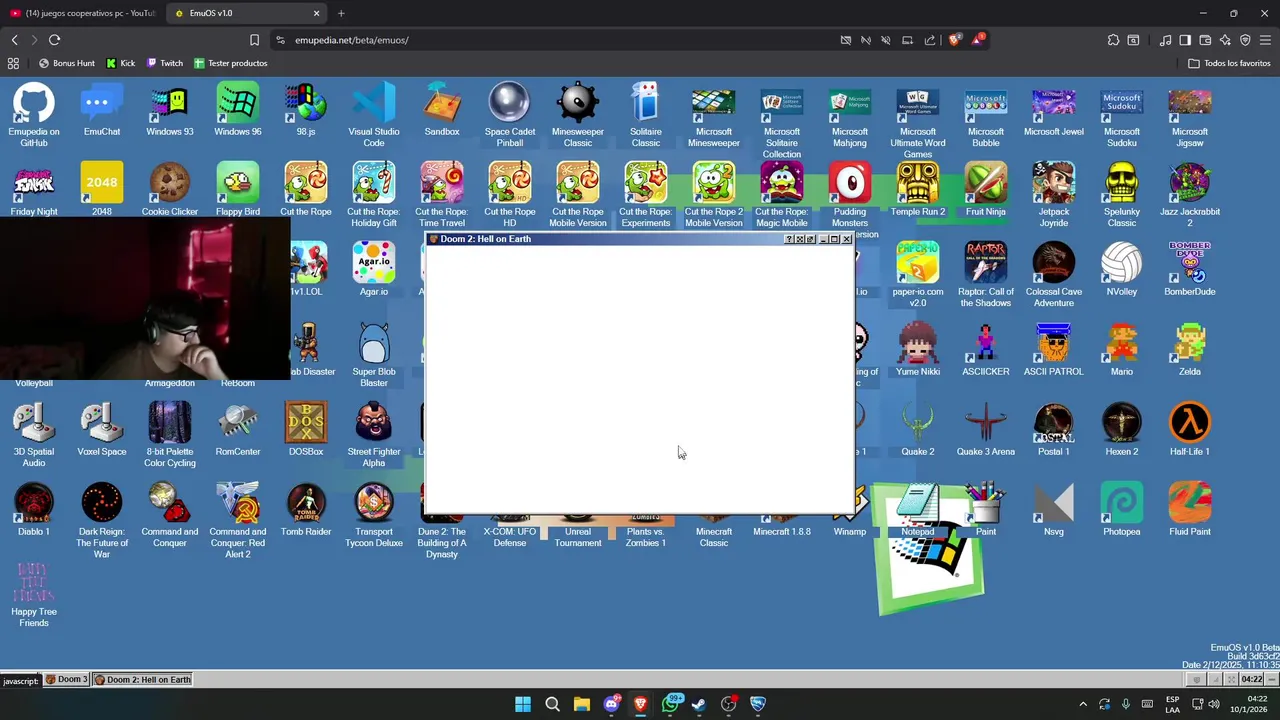Viewport: 1280px width, 720px height.
Task: Launch Microsoft Sudoku icon
Action: coord(1122,116)
